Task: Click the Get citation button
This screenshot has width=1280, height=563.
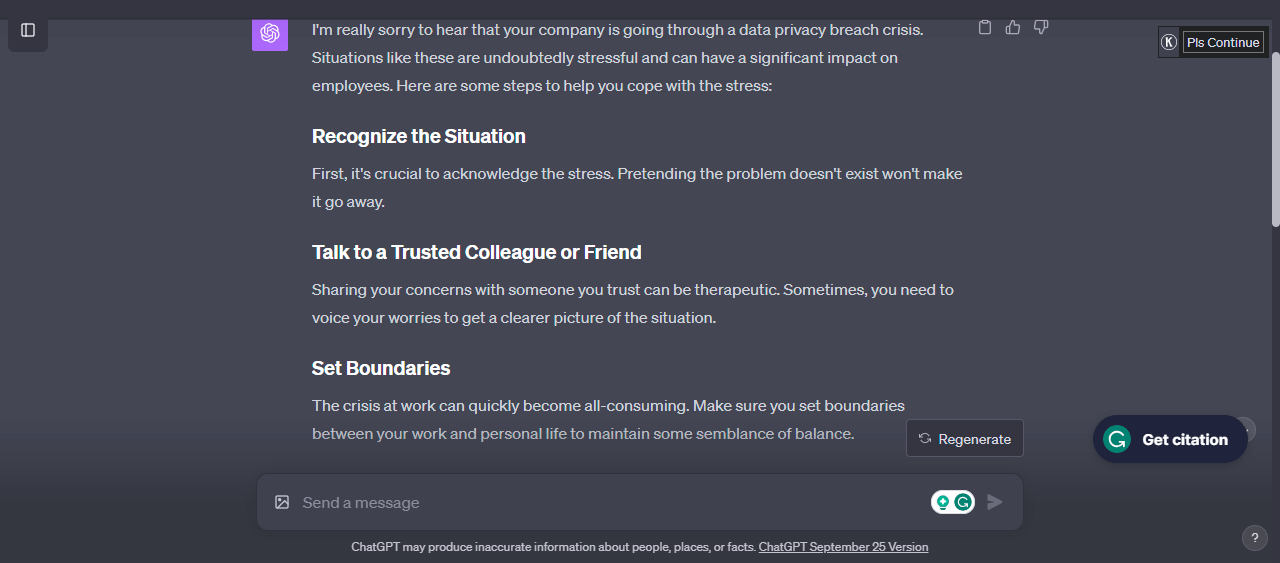Action: click(x=1170, y=439)
